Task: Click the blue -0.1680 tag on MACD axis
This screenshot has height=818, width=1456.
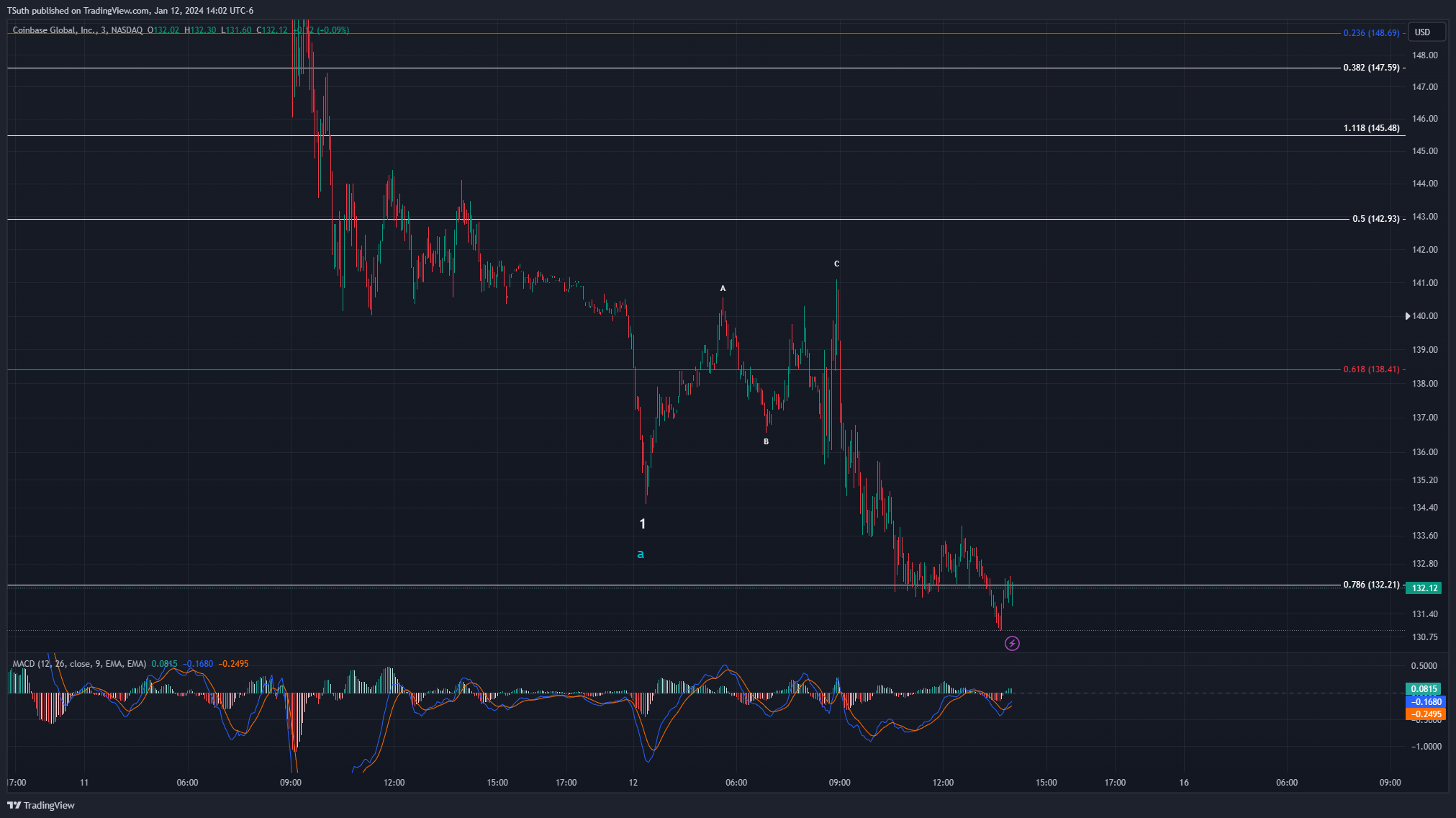Action: [1425, 702]
